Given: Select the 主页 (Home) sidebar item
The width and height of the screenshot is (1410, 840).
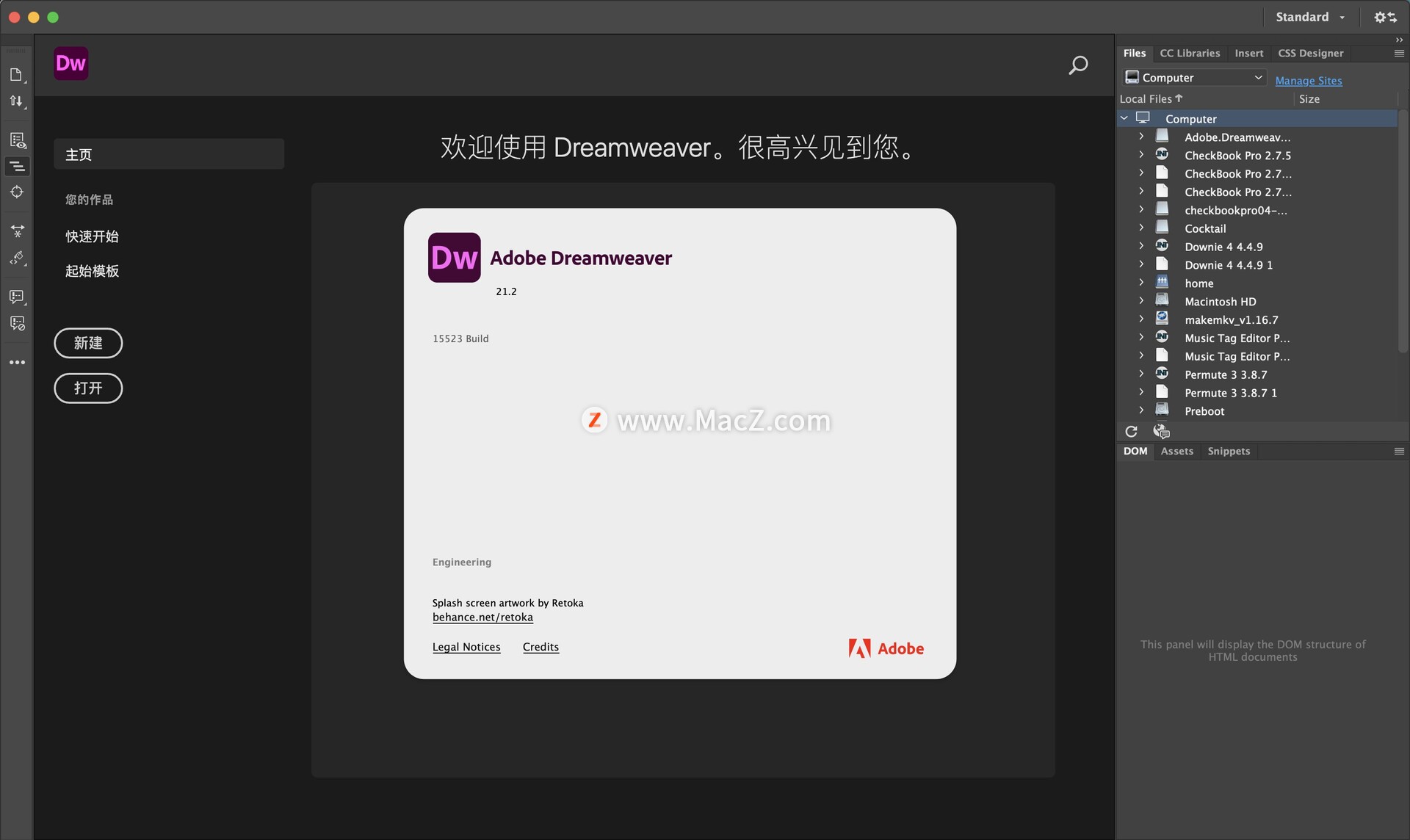Looking at the screenshot, I should point(169,154).
